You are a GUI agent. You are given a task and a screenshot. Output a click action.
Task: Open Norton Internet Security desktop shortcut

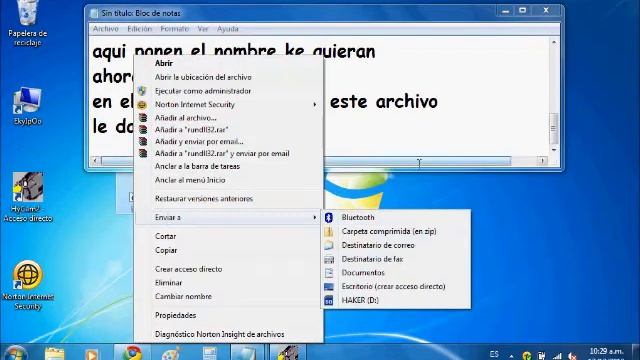pyautogui.click(x=27, y=285)
